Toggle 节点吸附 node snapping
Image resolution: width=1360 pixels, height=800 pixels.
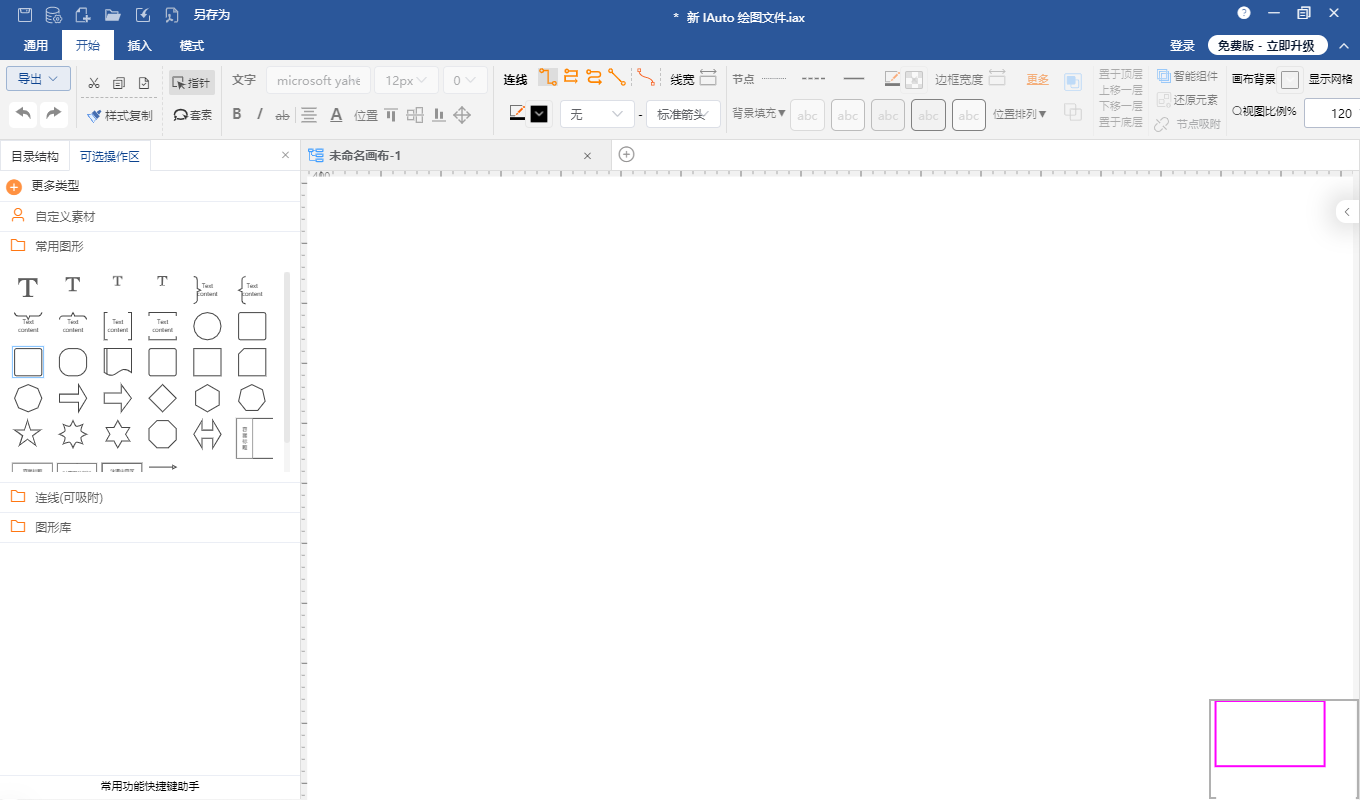[x=1187, y=124]
